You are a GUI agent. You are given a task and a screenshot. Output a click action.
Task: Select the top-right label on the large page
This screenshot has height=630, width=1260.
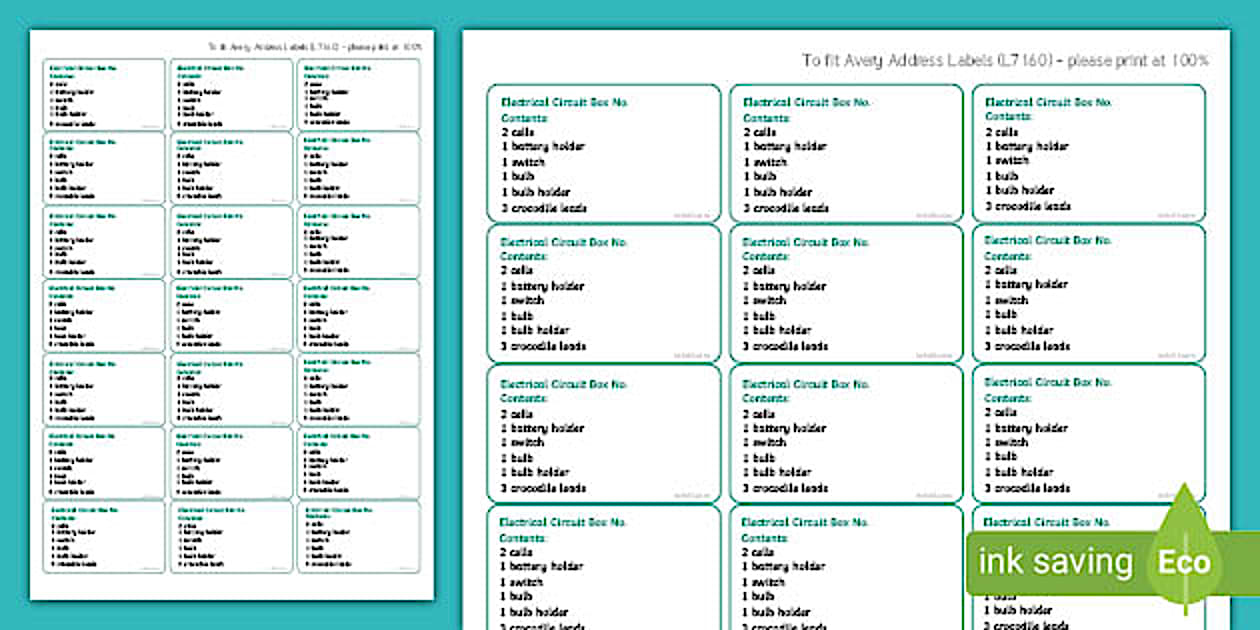[x=1088, y=153]
